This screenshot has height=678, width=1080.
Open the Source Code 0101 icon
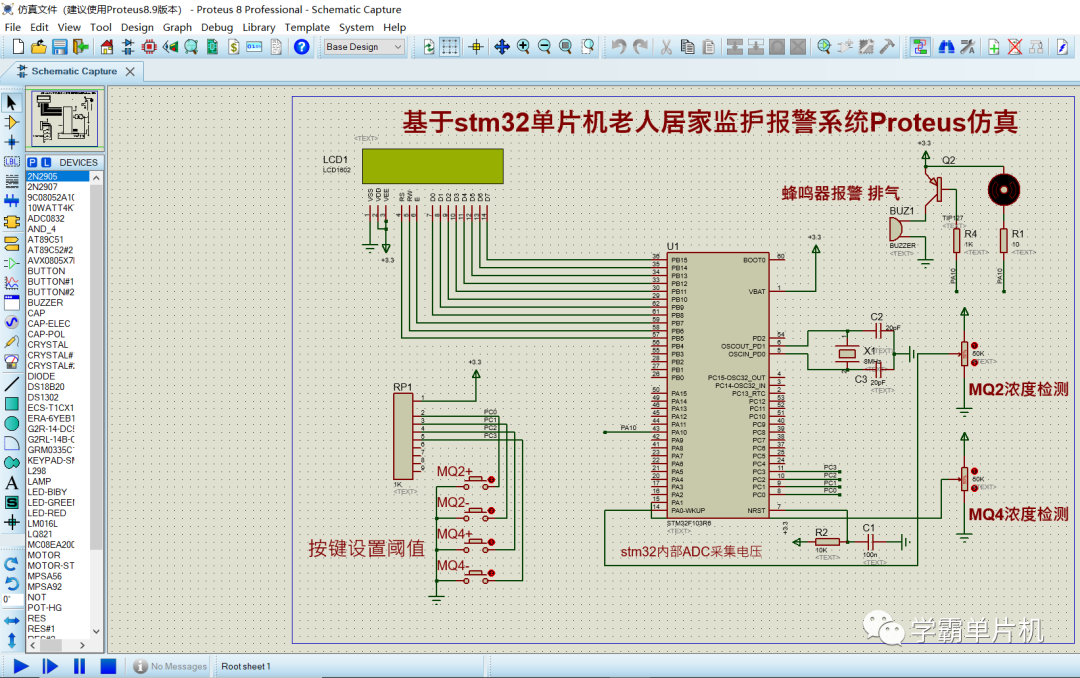click(x=254, y=47)
